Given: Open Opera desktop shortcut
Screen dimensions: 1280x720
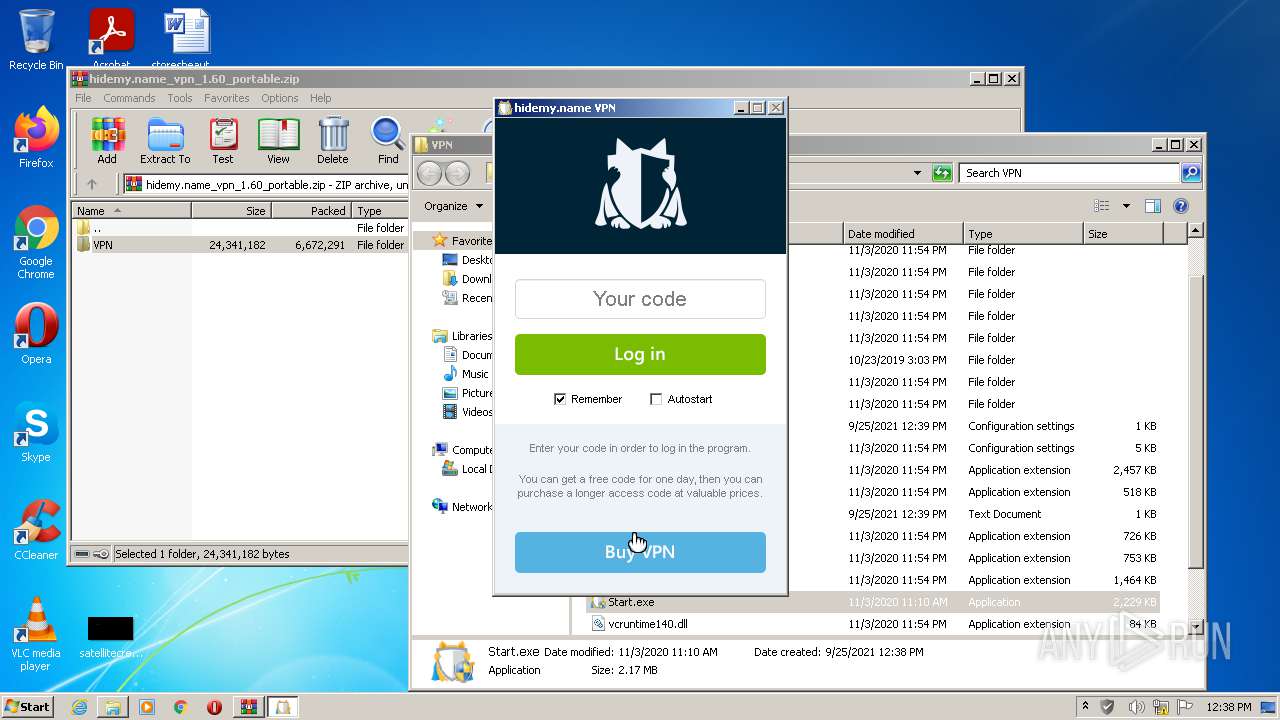Looking at the screenshot, I should point(36,334).
